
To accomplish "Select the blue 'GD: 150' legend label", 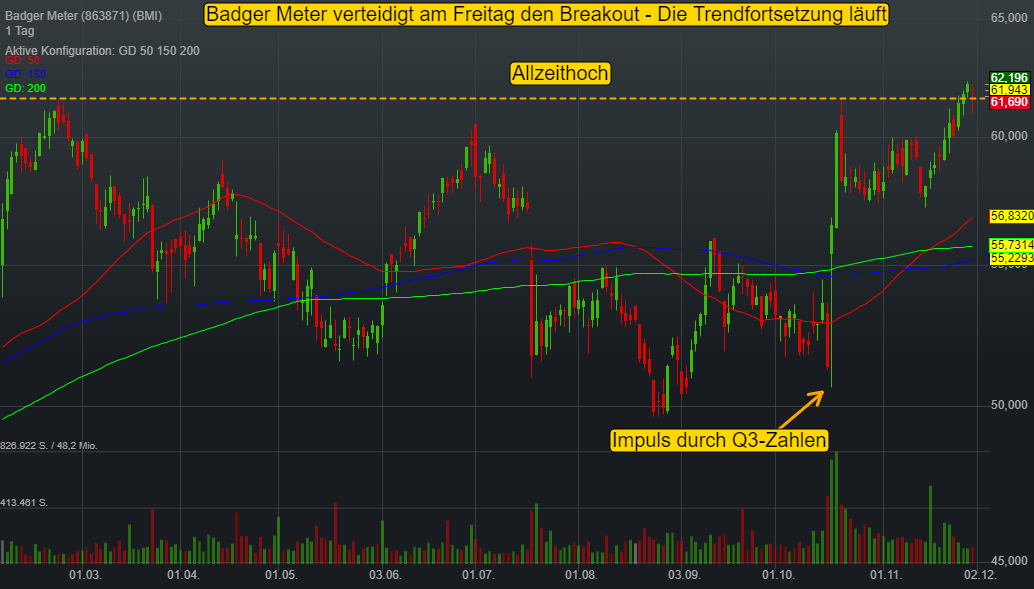I will click(x=26, y=75).
